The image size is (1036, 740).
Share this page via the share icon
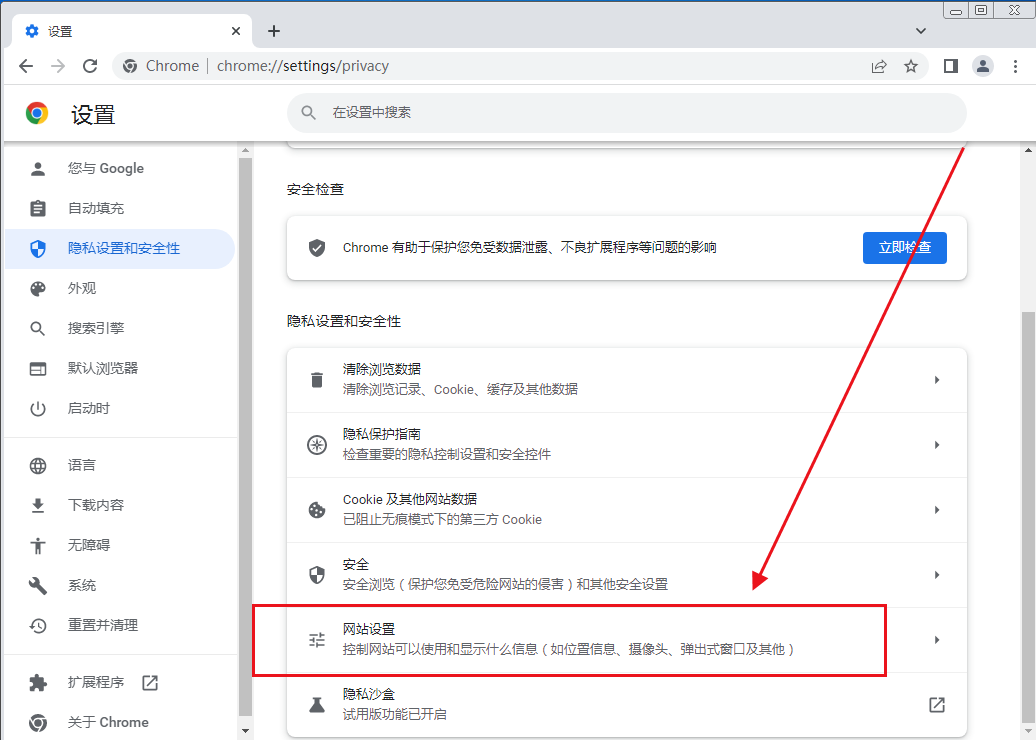(x=879, y=66)
